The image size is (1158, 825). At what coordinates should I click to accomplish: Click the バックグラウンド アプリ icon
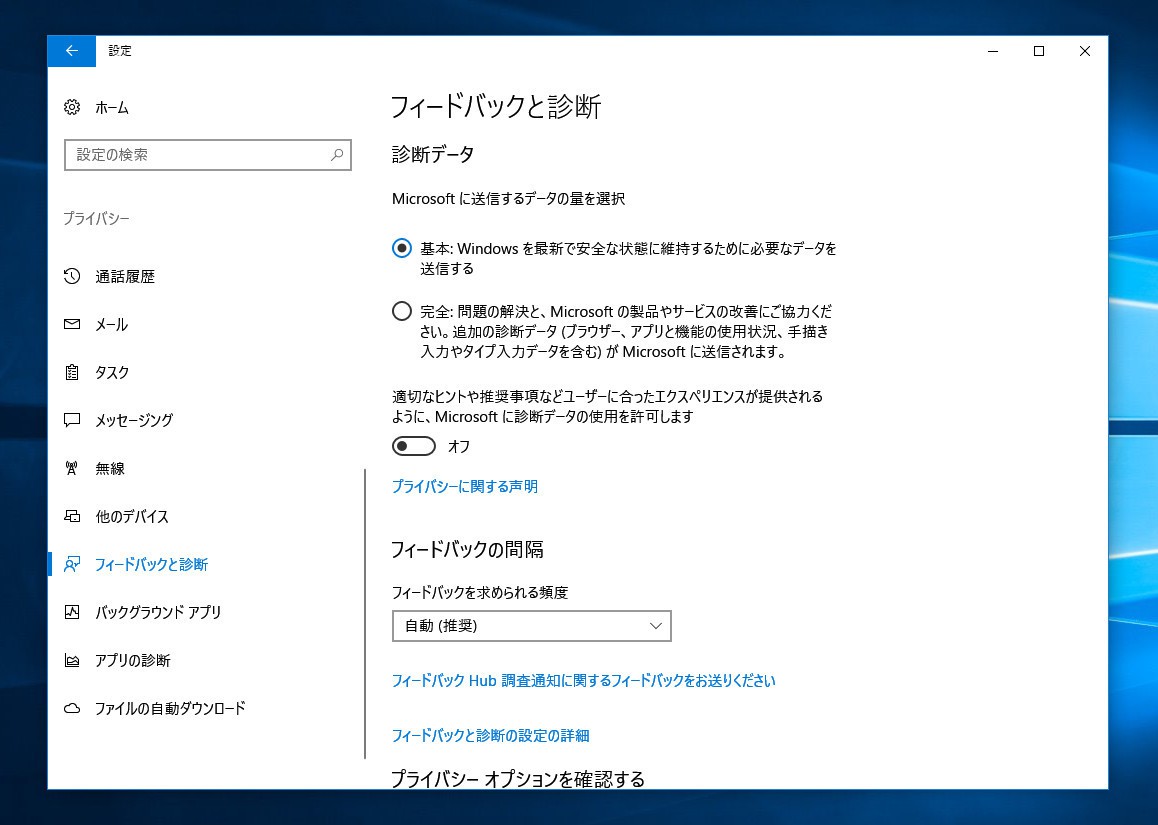pos(72,612)
